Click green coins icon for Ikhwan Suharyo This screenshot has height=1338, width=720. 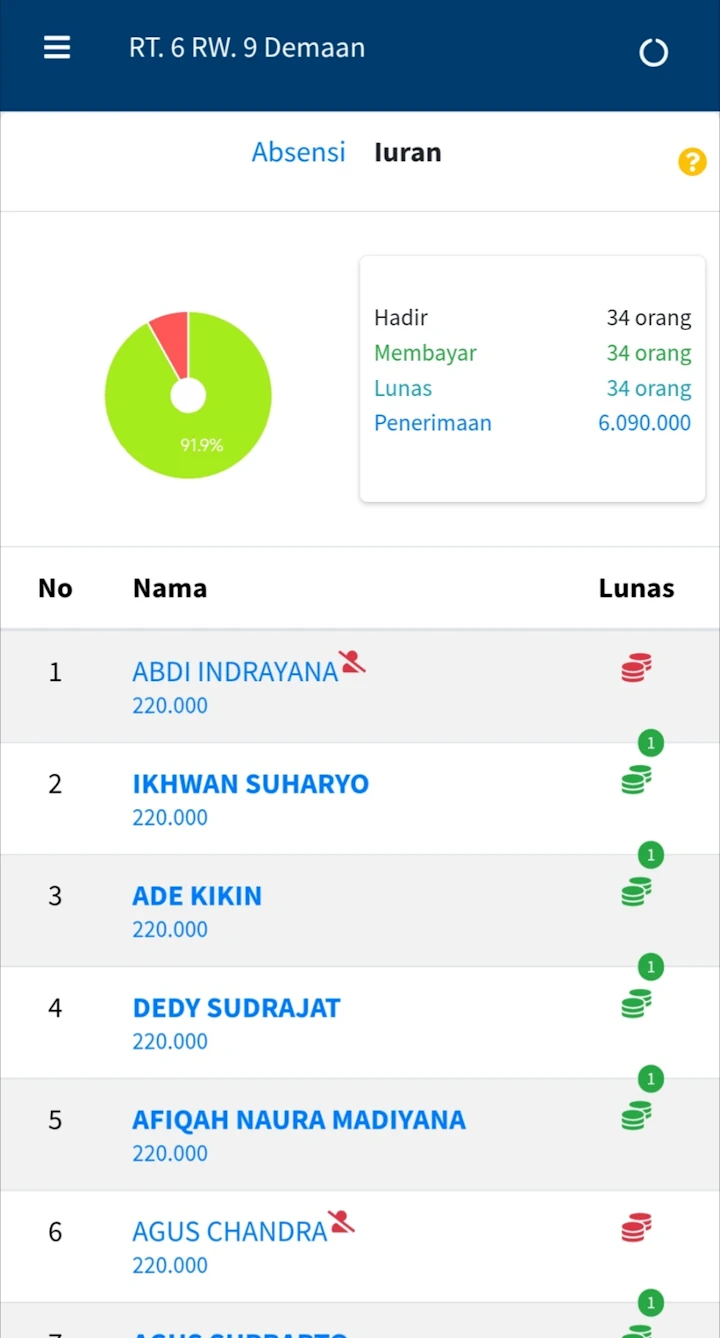636,780
